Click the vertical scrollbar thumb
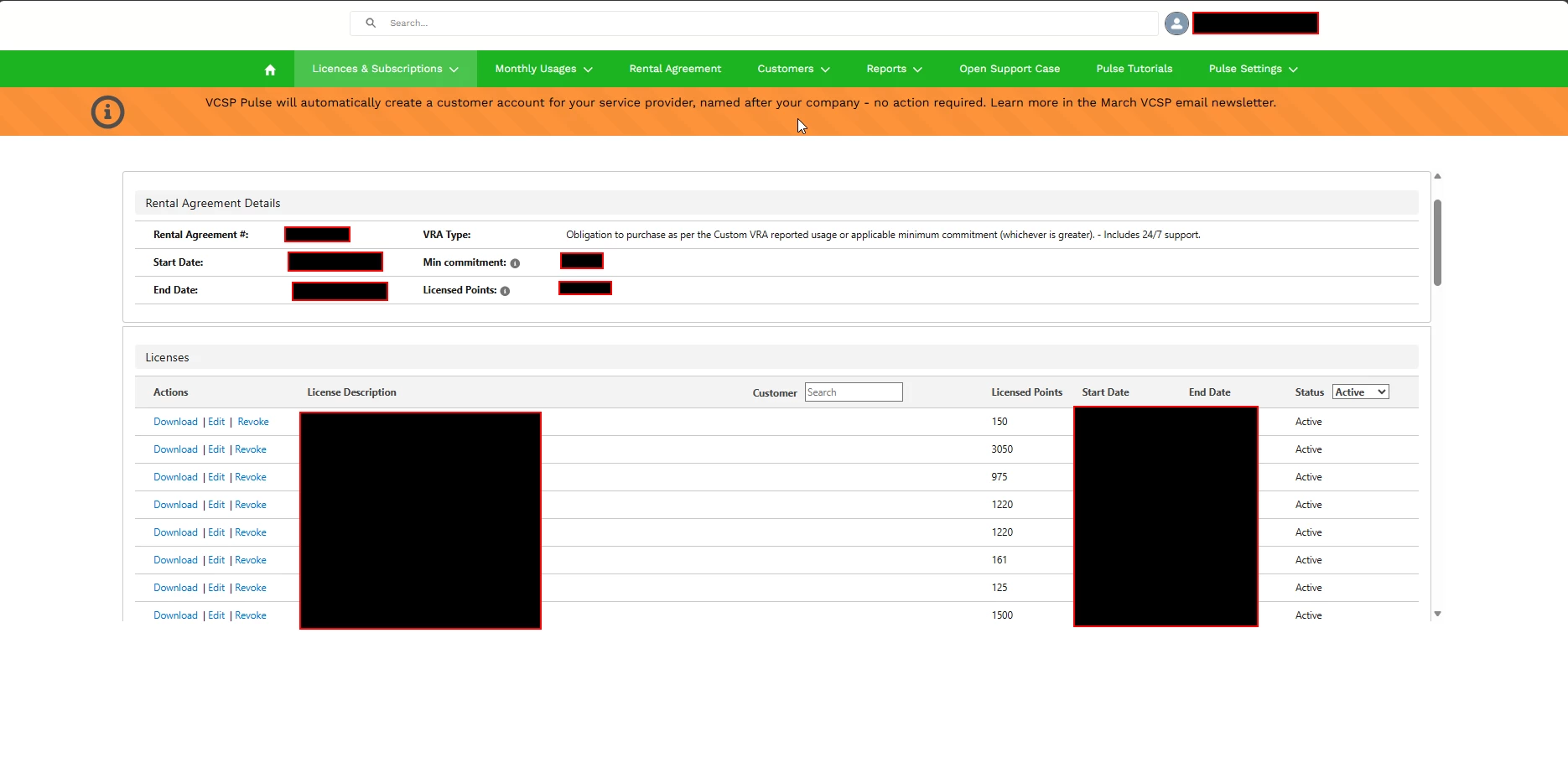This screenshot has width=1568, height=768. [1437, 242]
